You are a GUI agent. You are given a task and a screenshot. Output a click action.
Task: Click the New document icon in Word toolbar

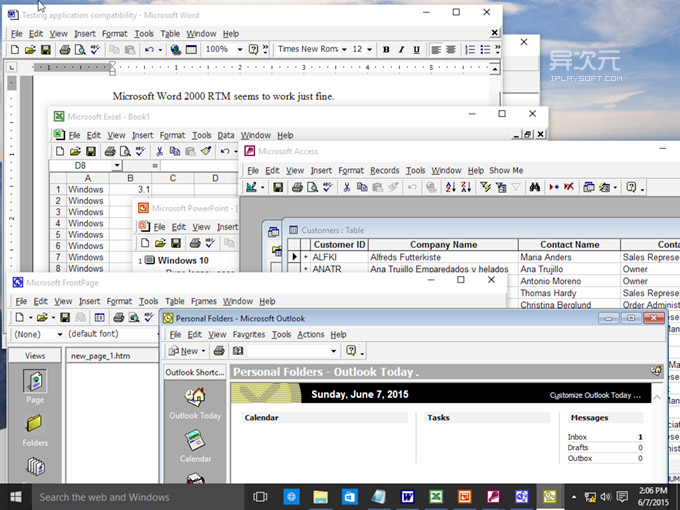click(x=15, y=49)
